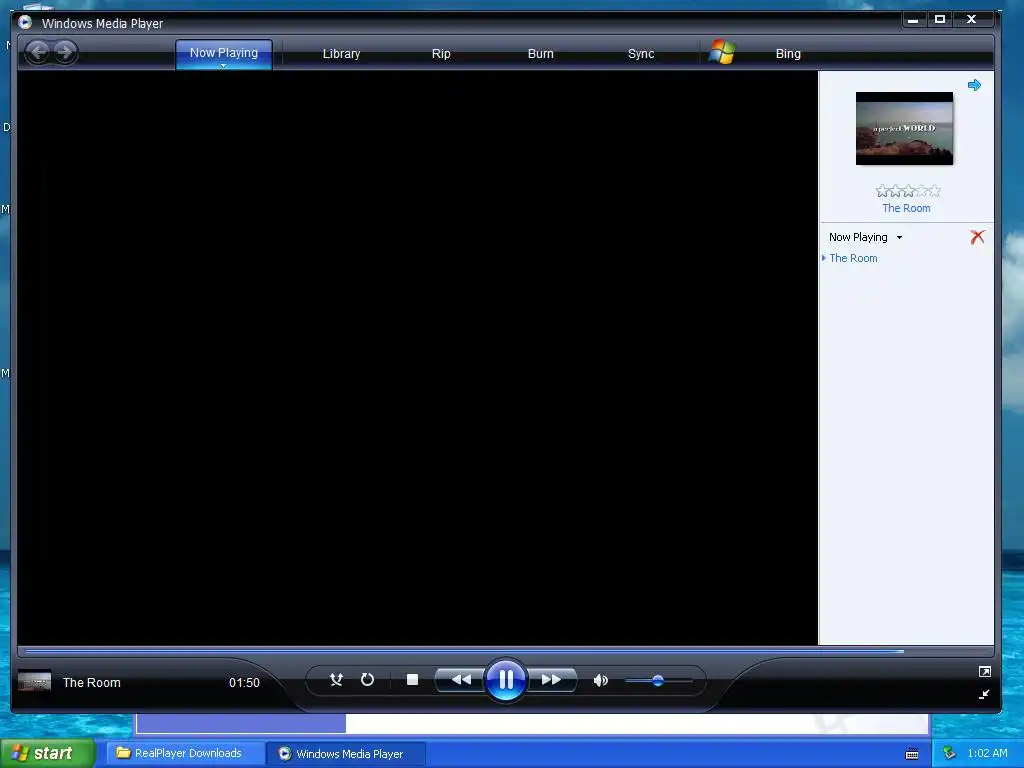The image size is (1024, 768).
Task: Turn shuffle on
Action: 336,680
